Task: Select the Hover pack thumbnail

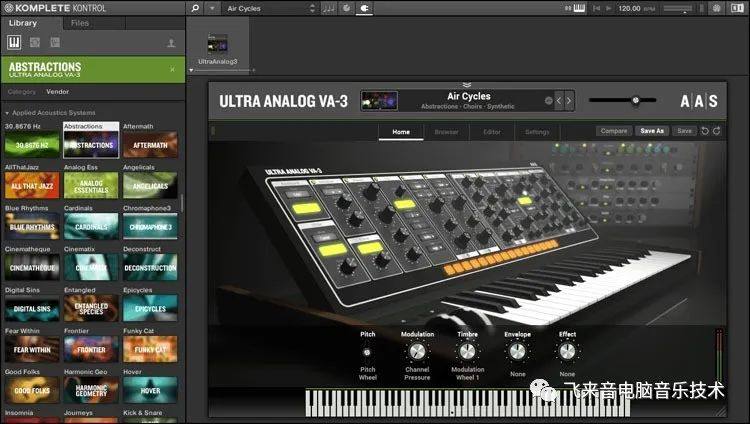Action: tap(150, 390)
